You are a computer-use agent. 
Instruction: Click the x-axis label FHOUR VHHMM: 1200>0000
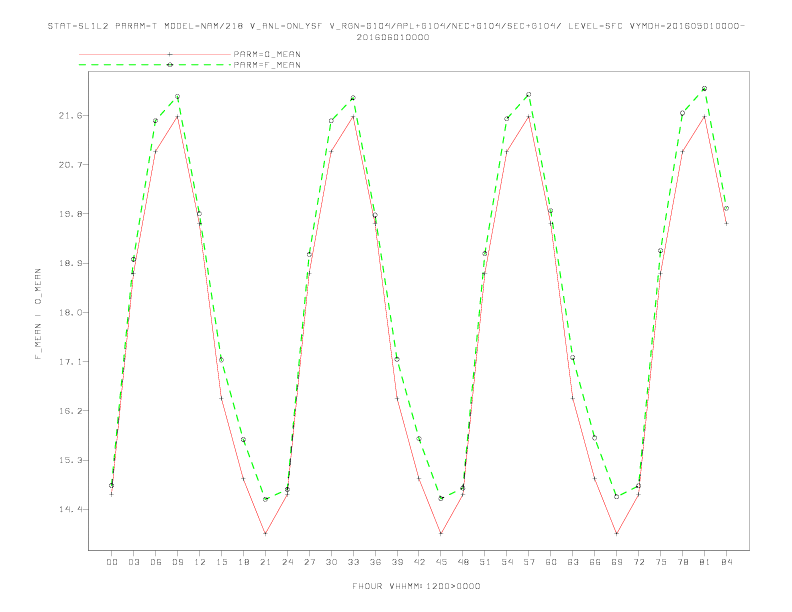(x=416, y=586)
